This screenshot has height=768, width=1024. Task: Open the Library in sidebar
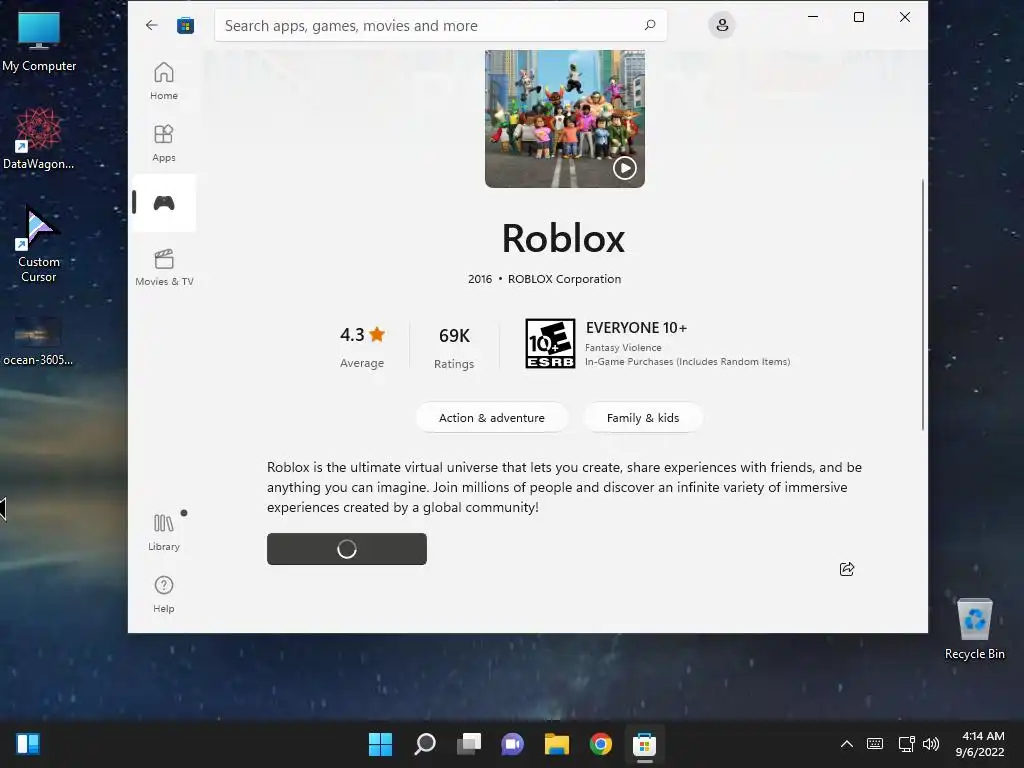pos(164,532)
